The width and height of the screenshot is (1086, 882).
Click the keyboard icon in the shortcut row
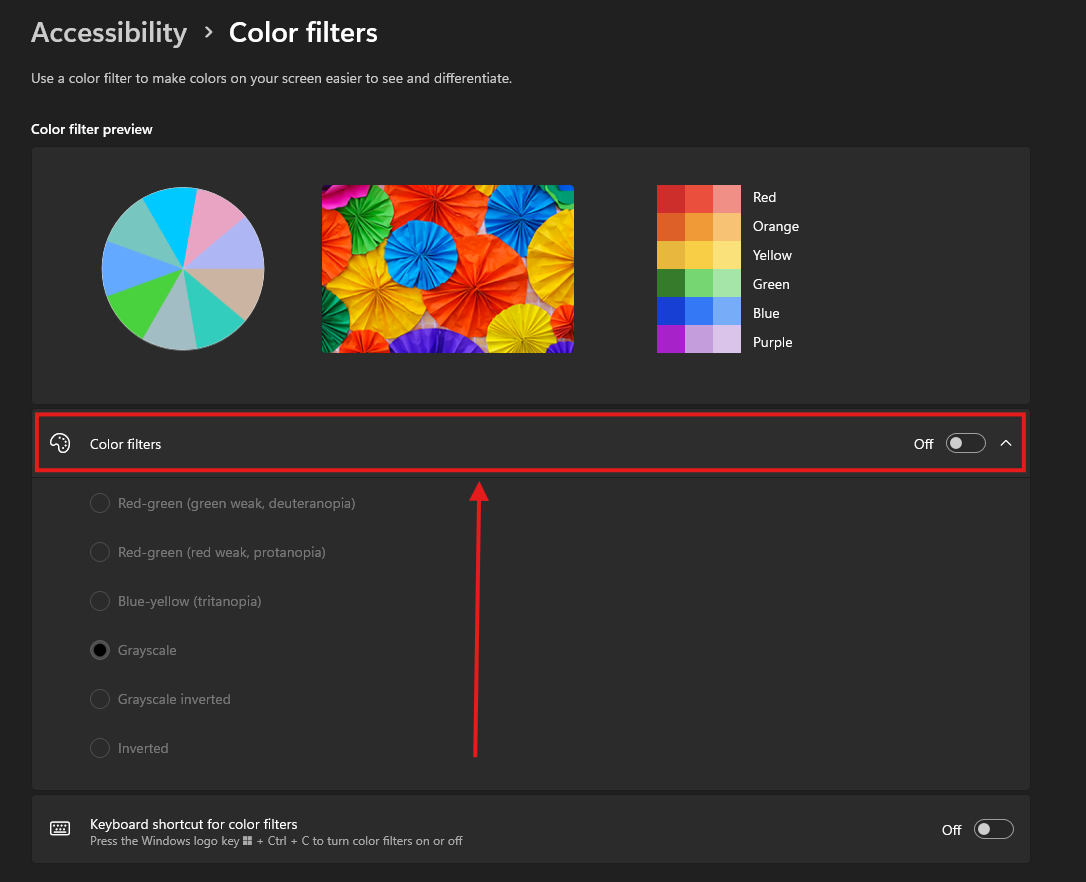click(60, 828)
